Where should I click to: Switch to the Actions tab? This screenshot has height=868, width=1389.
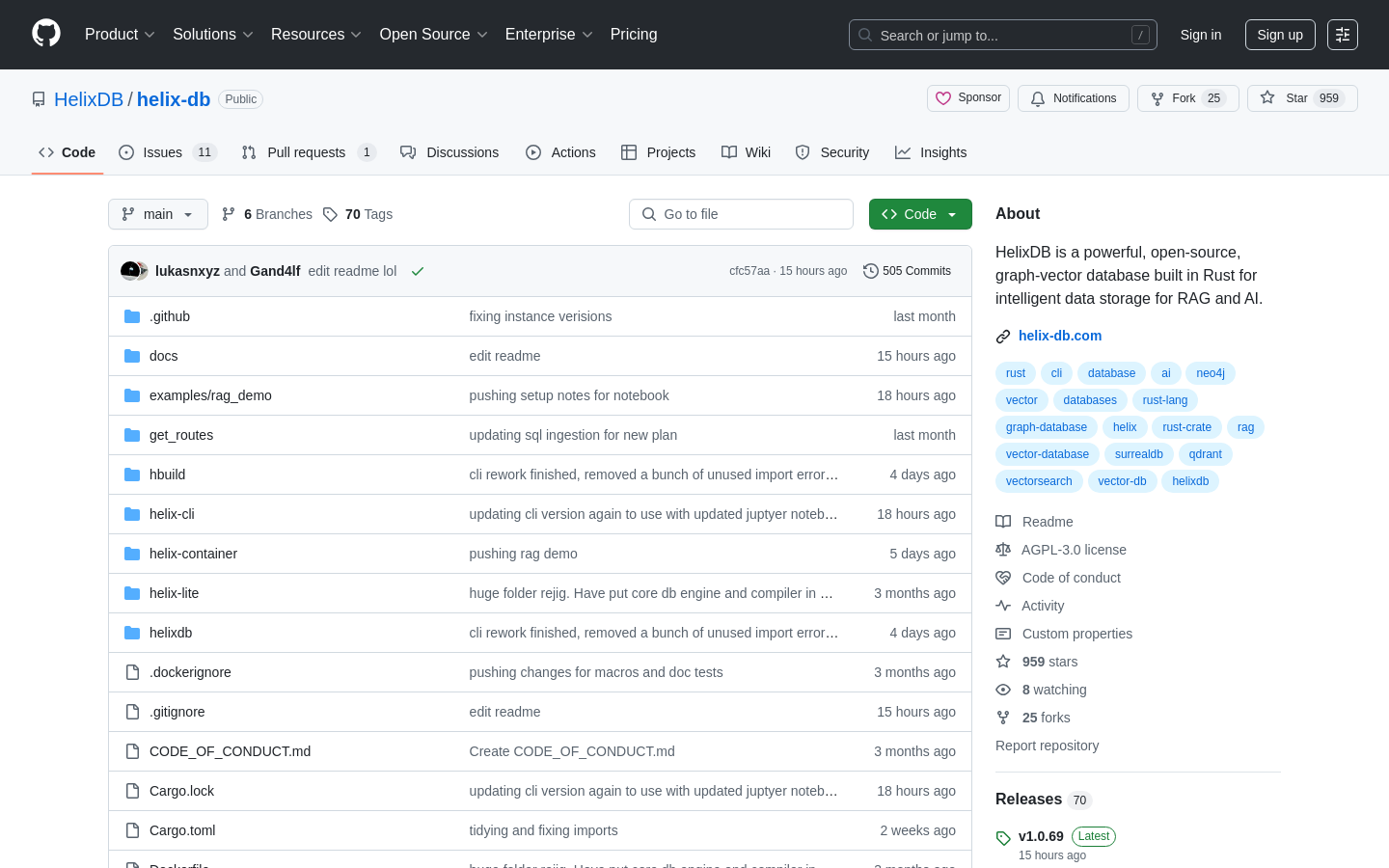pos(560,152)
